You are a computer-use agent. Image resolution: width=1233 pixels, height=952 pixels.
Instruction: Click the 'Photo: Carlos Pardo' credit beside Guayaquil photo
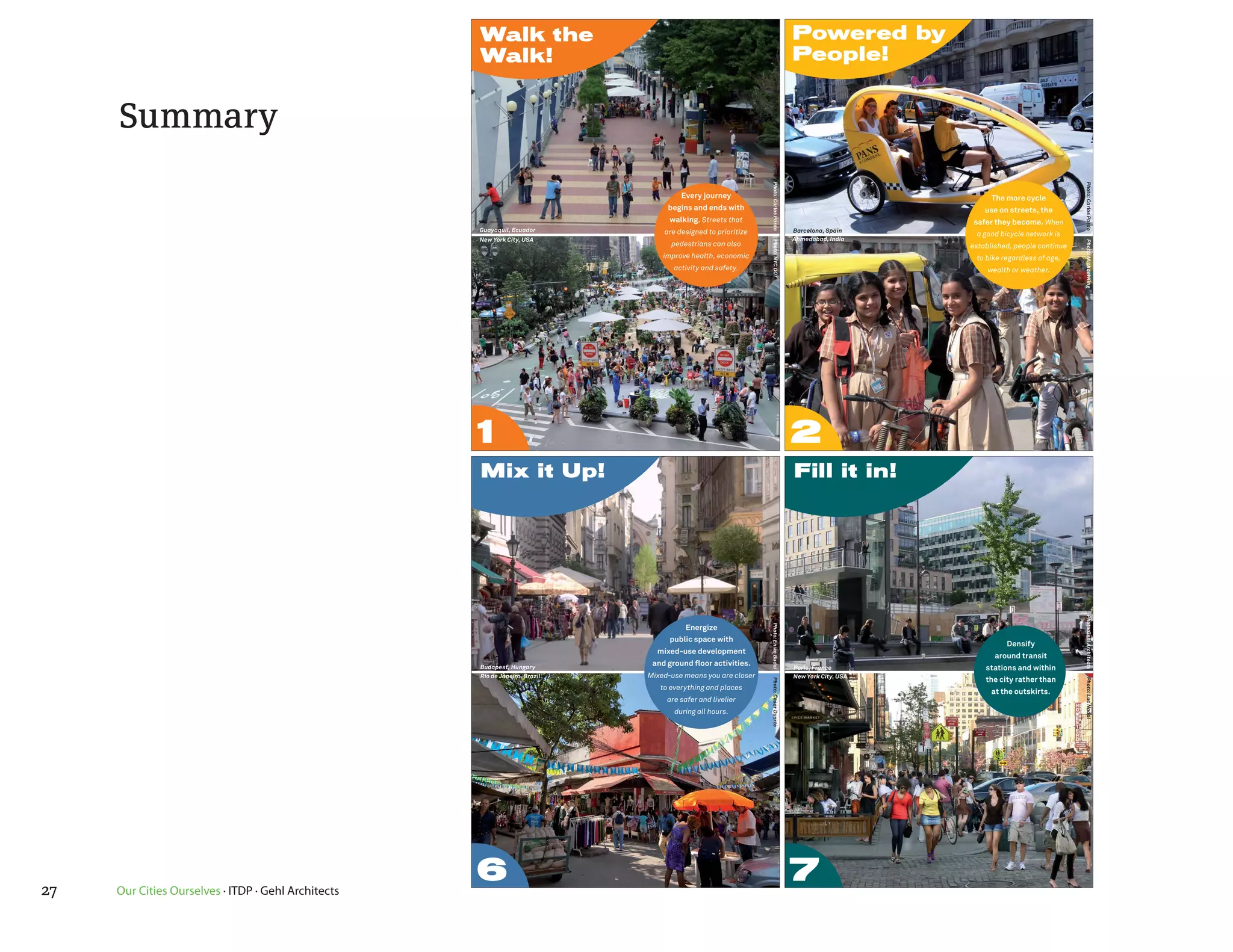click(x=775, y=206)
